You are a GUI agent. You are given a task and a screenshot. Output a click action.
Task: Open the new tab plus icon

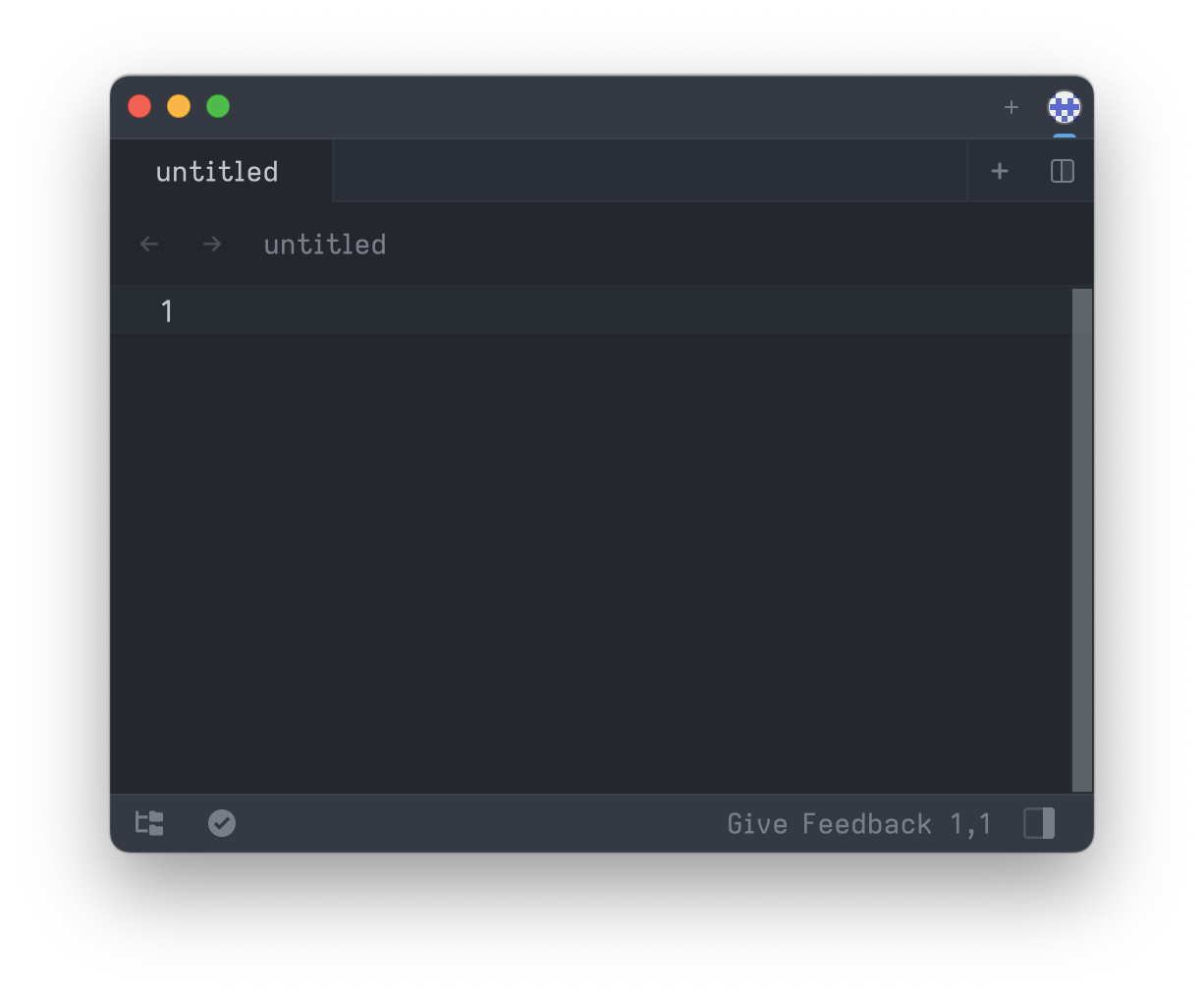coord(999,170)
